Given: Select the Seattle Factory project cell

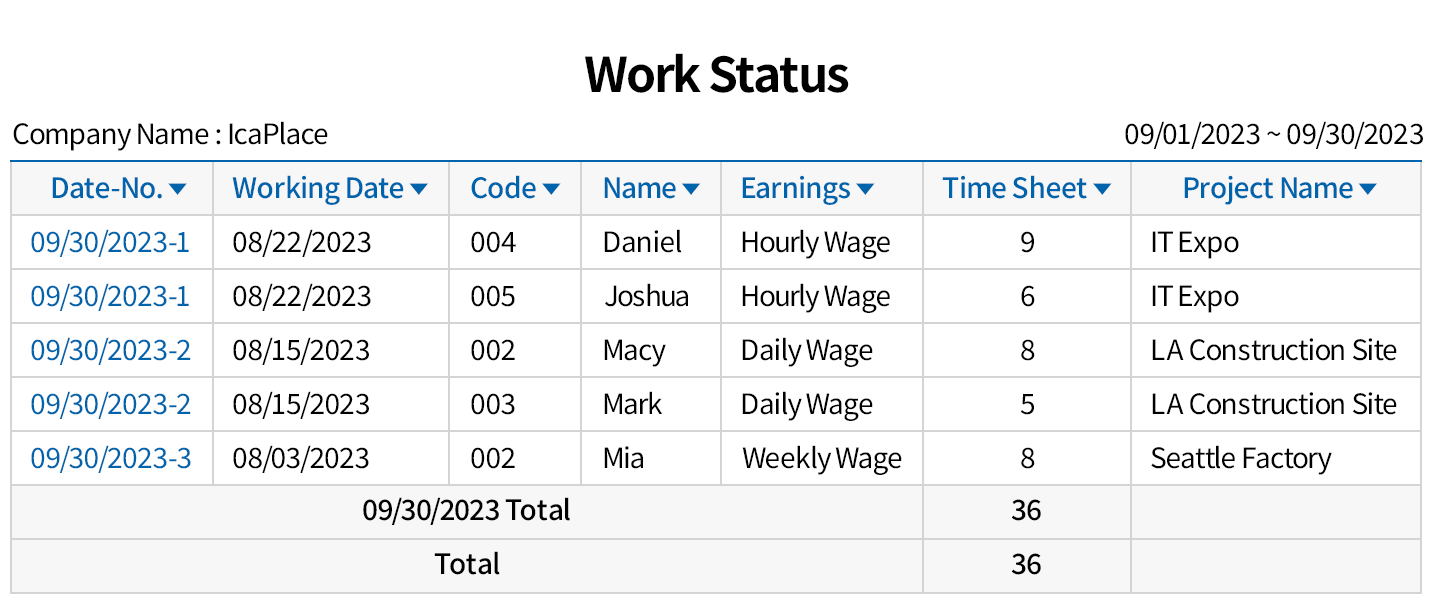Looking at the screenshot, I should (x=1240, y=458).
